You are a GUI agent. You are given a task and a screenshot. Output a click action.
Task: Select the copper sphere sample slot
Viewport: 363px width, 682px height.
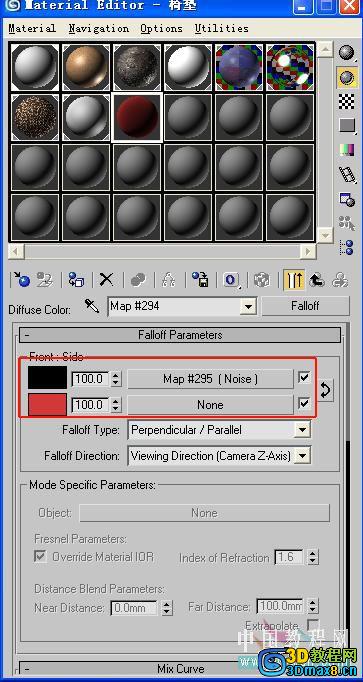(x=86, y=66)
